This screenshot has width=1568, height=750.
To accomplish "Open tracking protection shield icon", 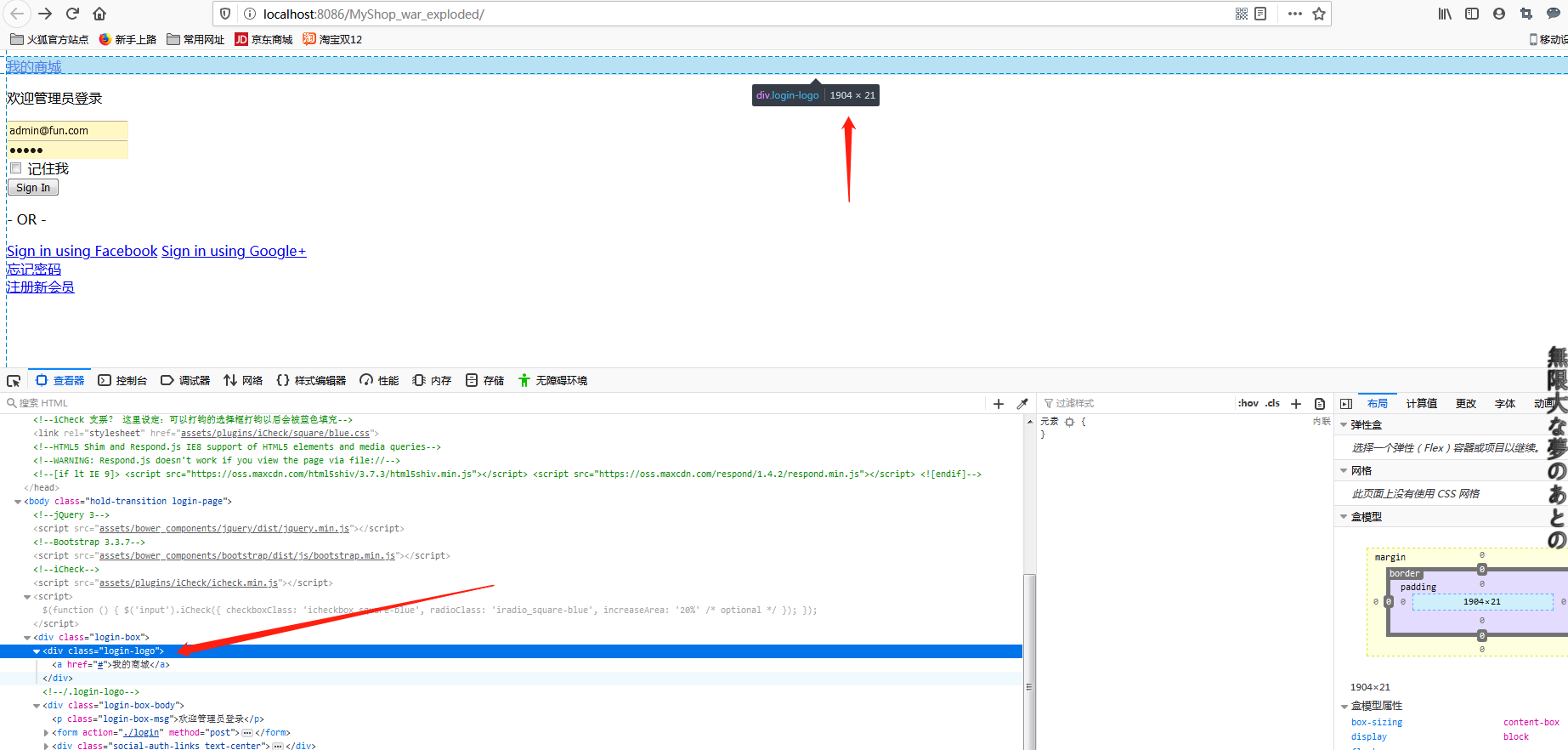I will 225,14.
